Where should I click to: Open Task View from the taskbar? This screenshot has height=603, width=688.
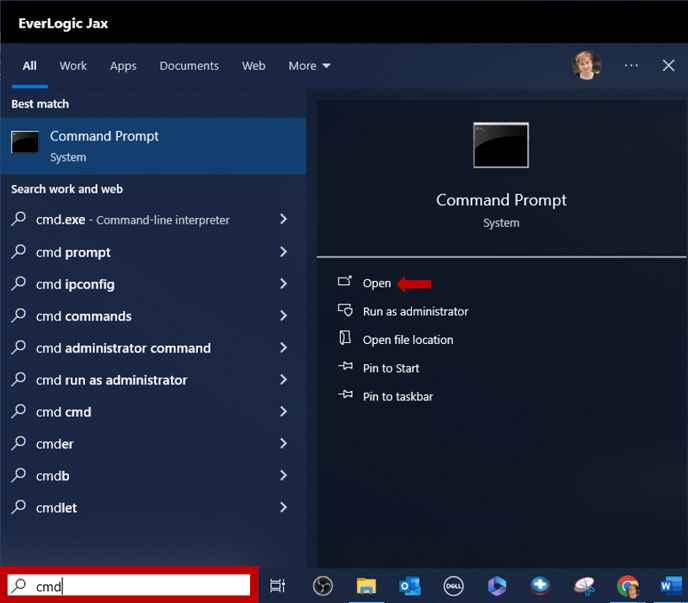[277, 585]
